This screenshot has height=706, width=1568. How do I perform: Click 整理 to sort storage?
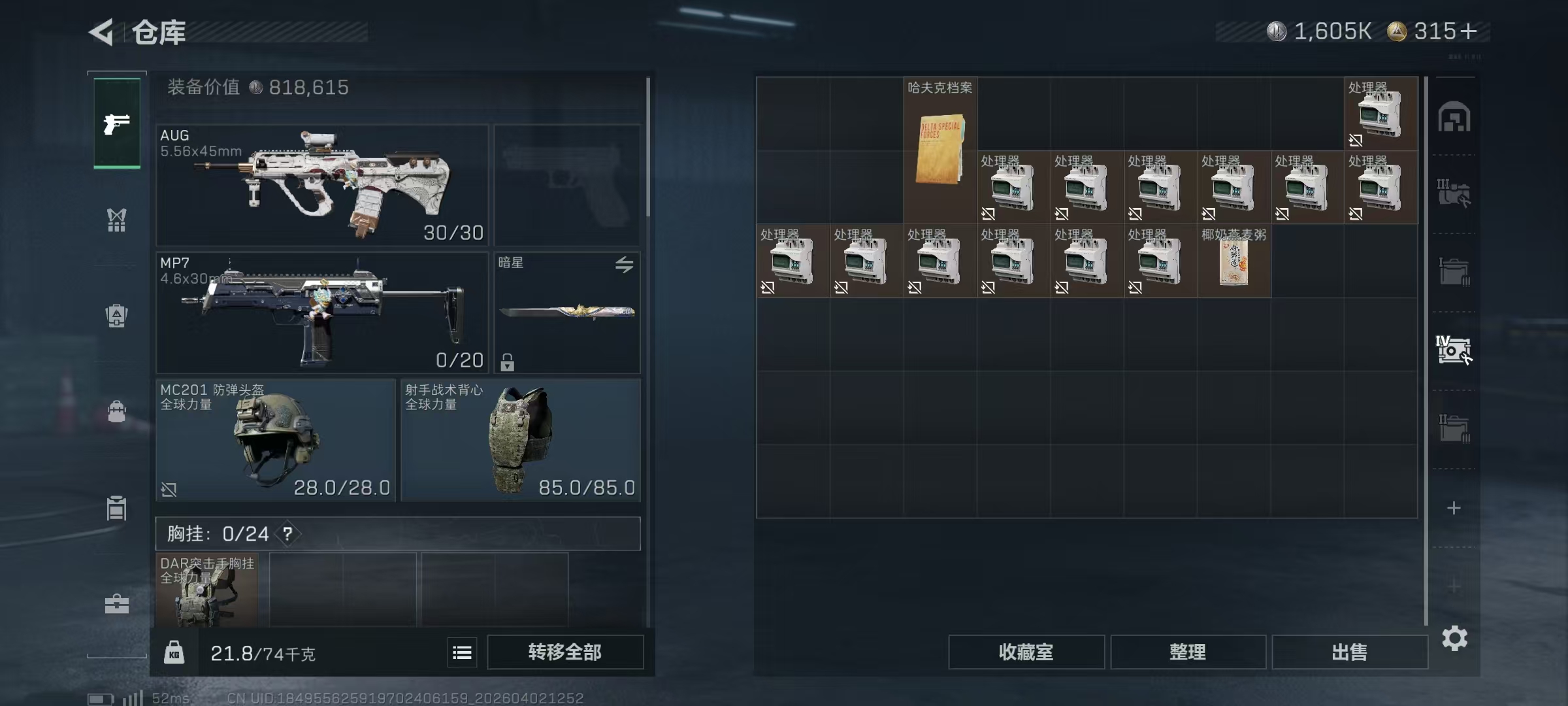[x=1188, y=652]
